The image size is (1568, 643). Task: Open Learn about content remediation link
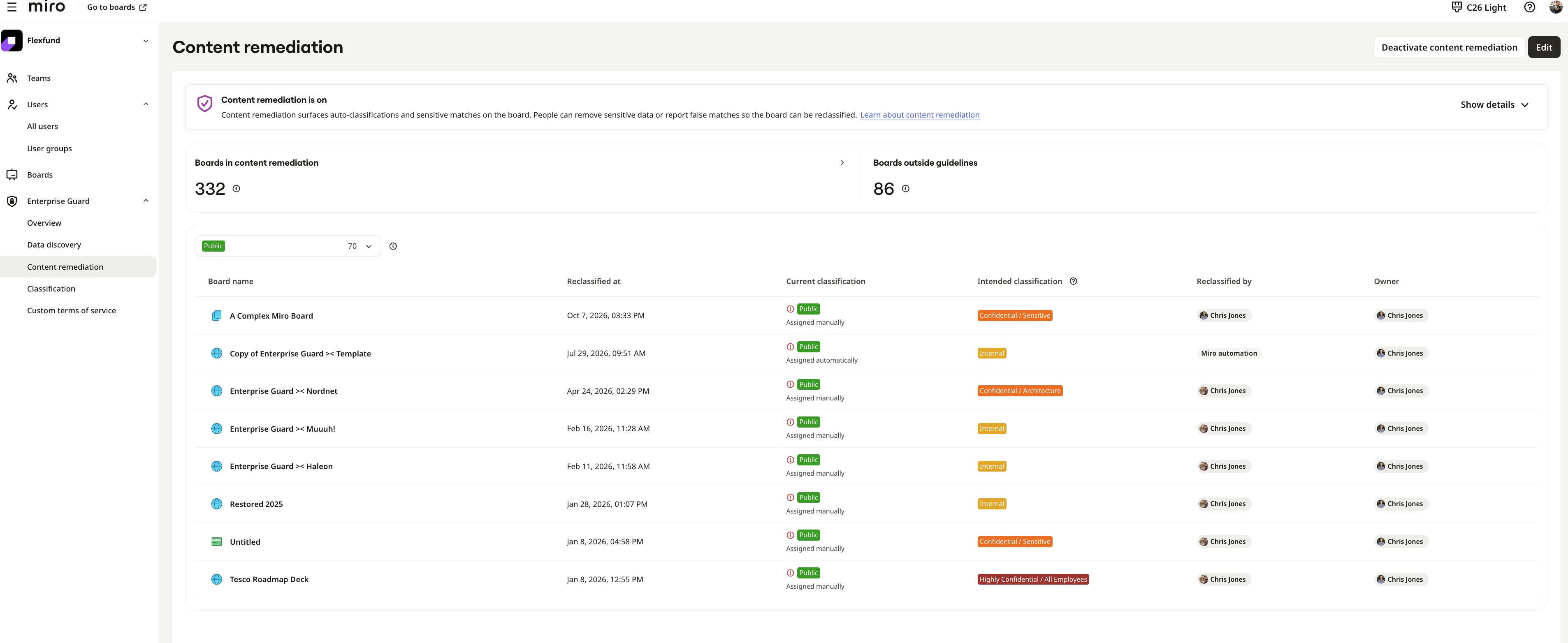[919, 115]
